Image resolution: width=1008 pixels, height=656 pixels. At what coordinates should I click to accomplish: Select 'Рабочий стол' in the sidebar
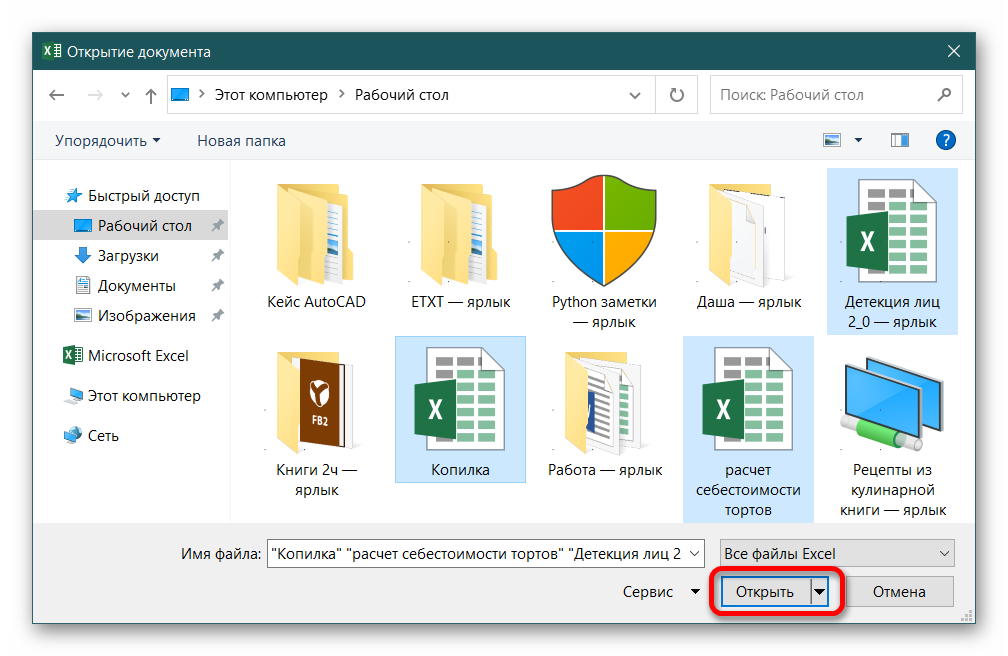point(131,226)
